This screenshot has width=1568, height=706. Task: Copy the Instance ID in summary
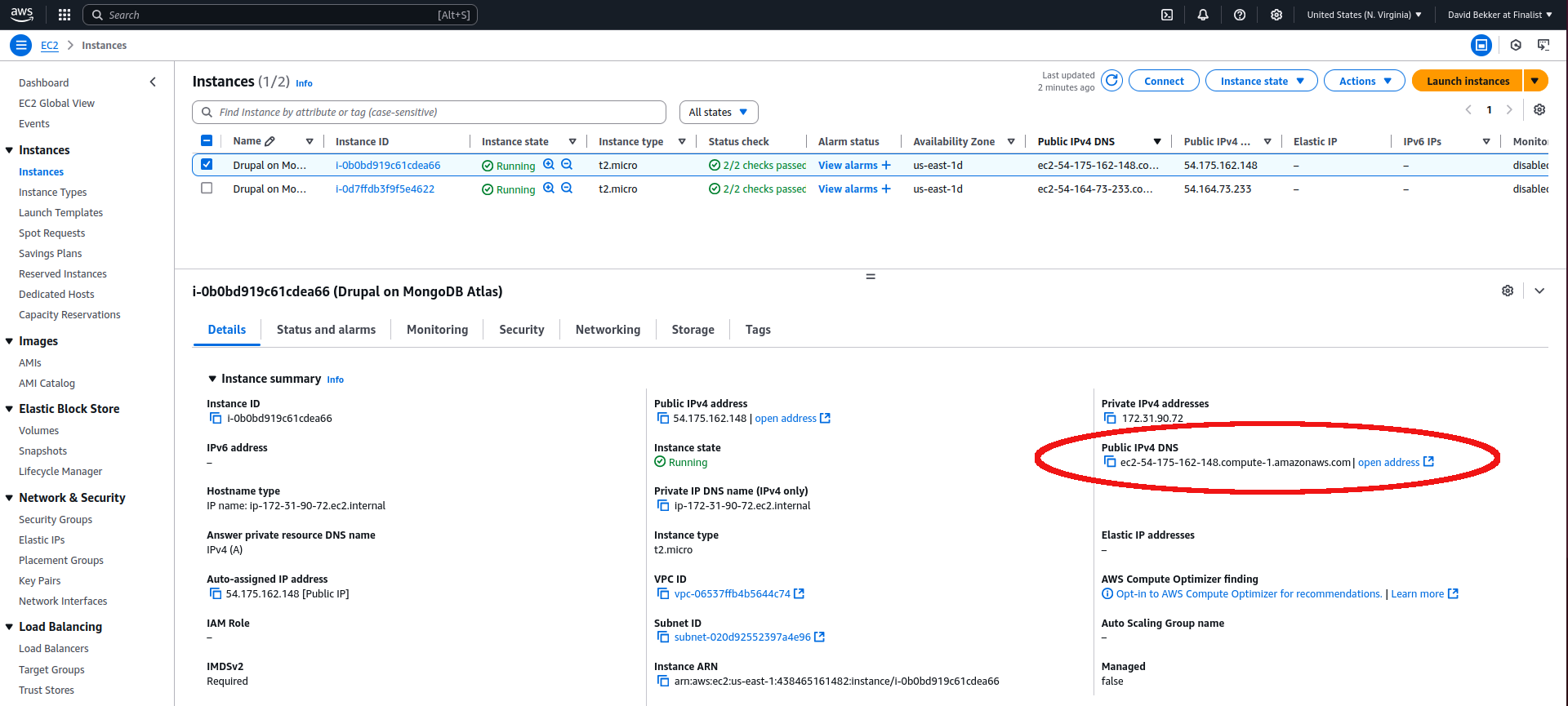click(216, 418)
